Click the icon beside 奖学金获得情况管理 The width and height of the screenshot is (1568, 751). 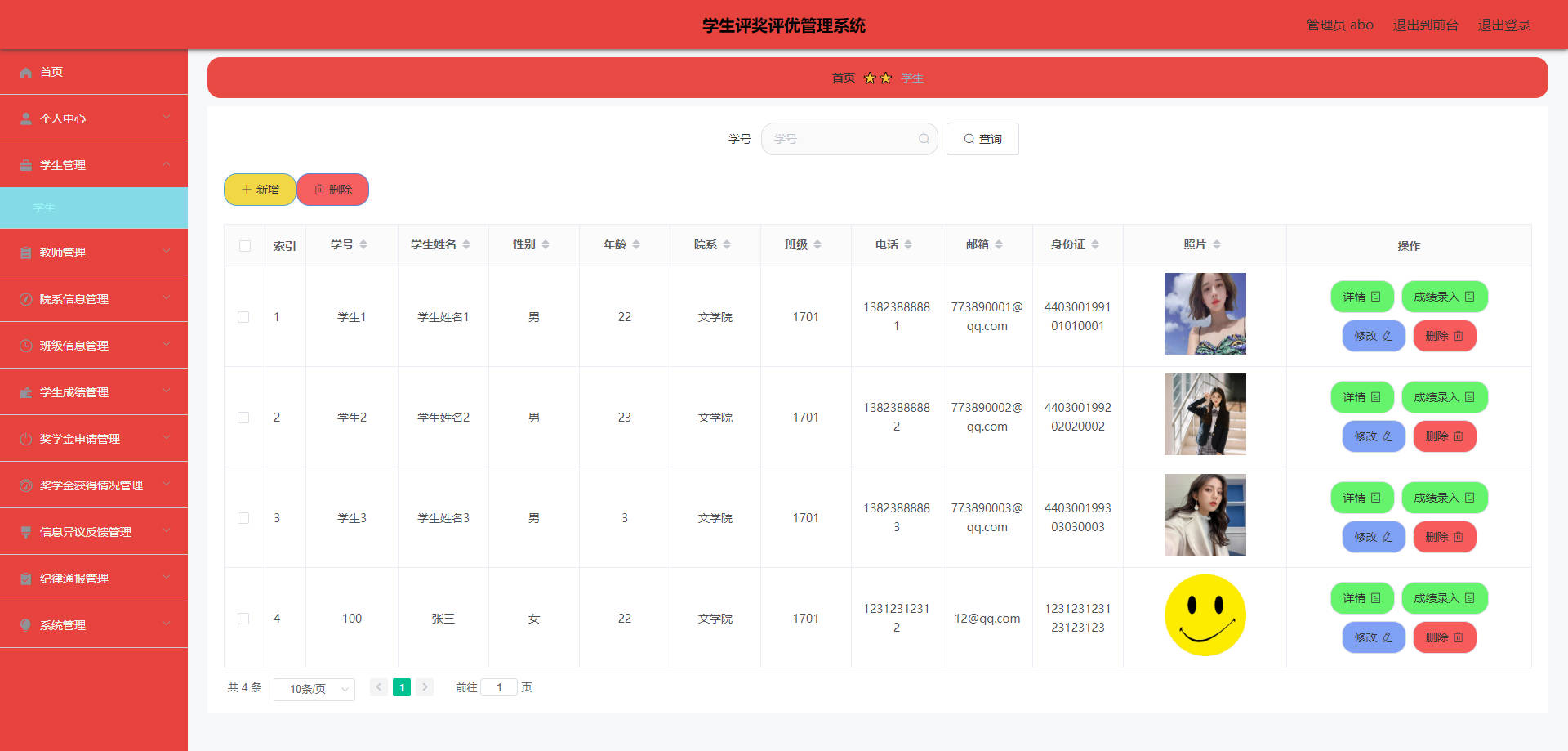(26, 486)
